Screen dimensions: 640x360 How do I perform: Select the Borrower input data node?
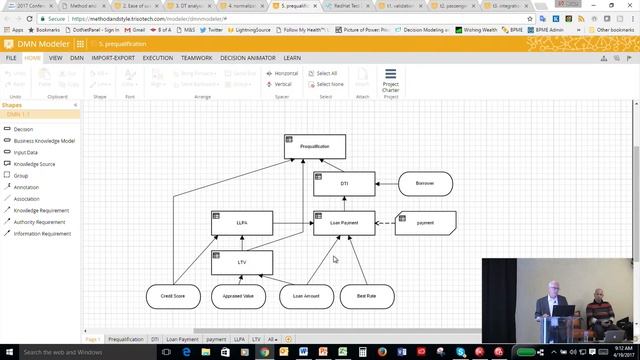pos(425,184)
